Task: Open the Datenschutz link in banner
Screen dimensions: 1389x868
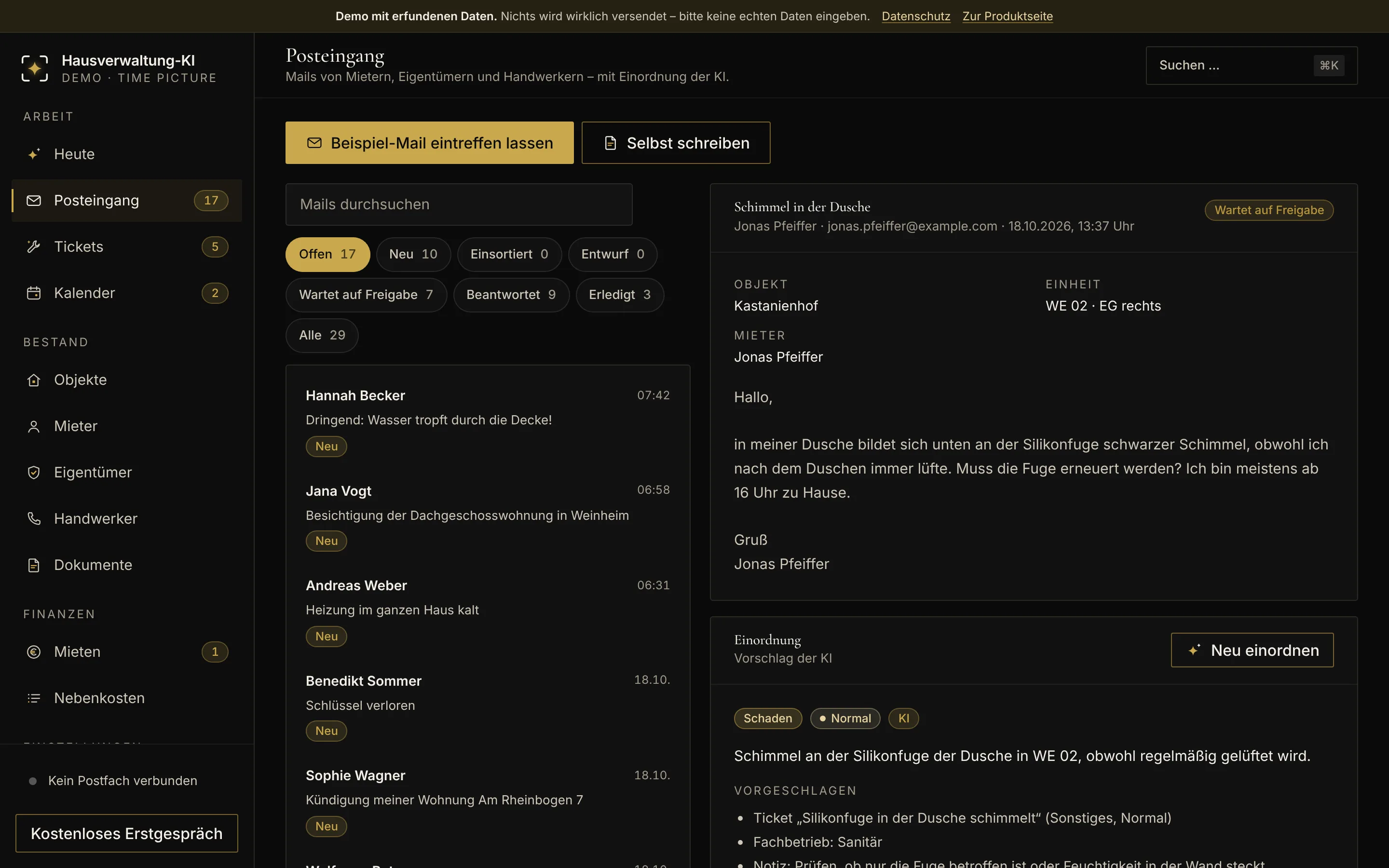Action: pyautogui.click(x=916, y=16)
